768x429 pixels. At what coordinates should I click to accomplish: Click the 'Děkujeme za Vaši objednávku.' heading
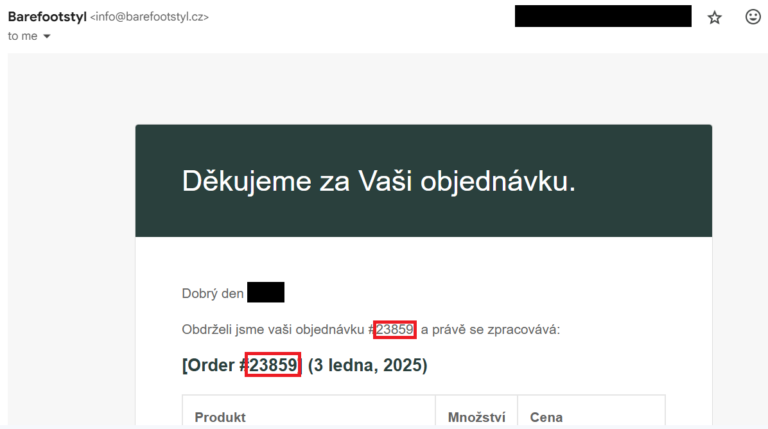coord(379,181)
